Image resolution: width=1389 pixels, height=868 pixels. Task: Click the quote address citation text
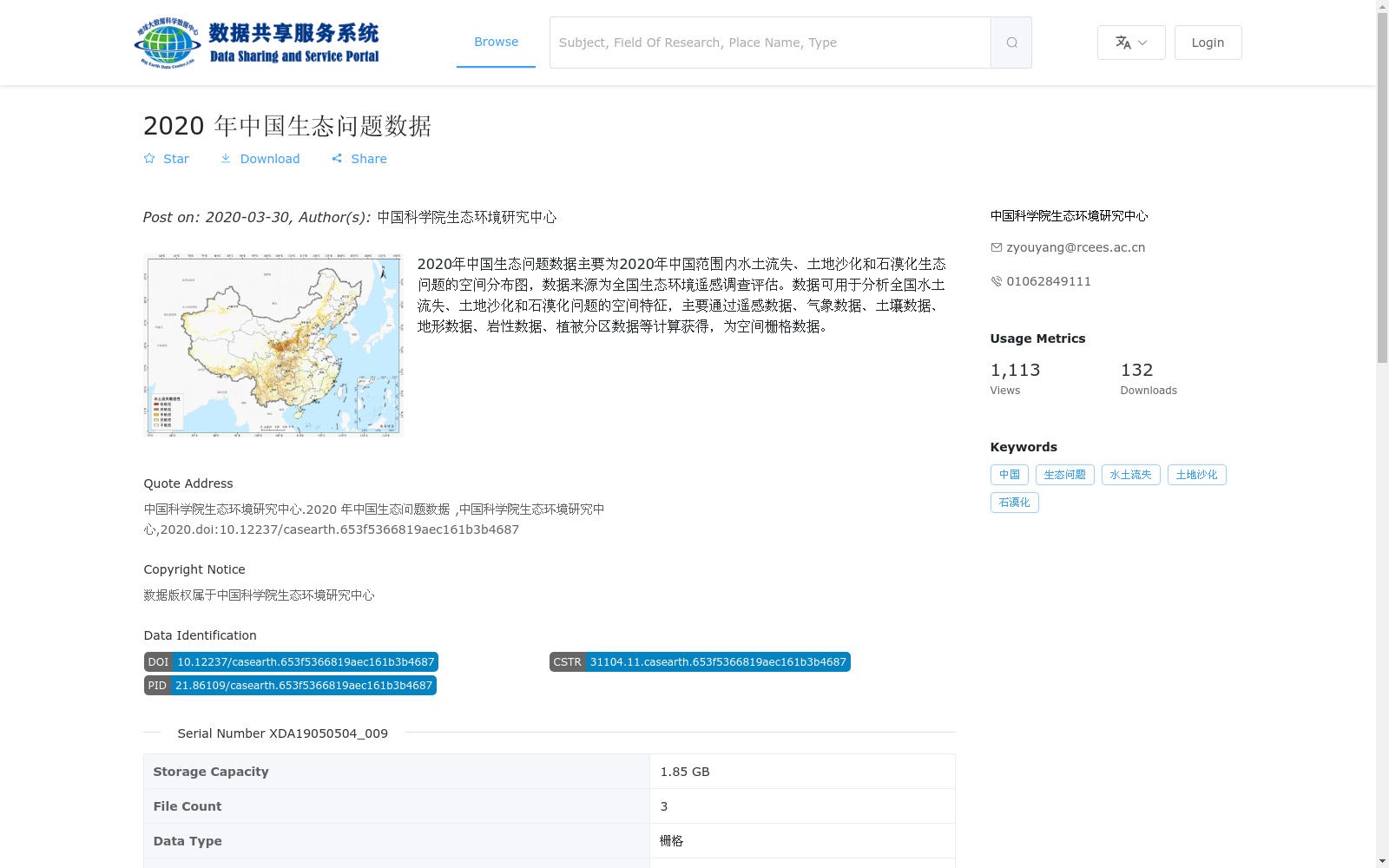click(374, 519)
